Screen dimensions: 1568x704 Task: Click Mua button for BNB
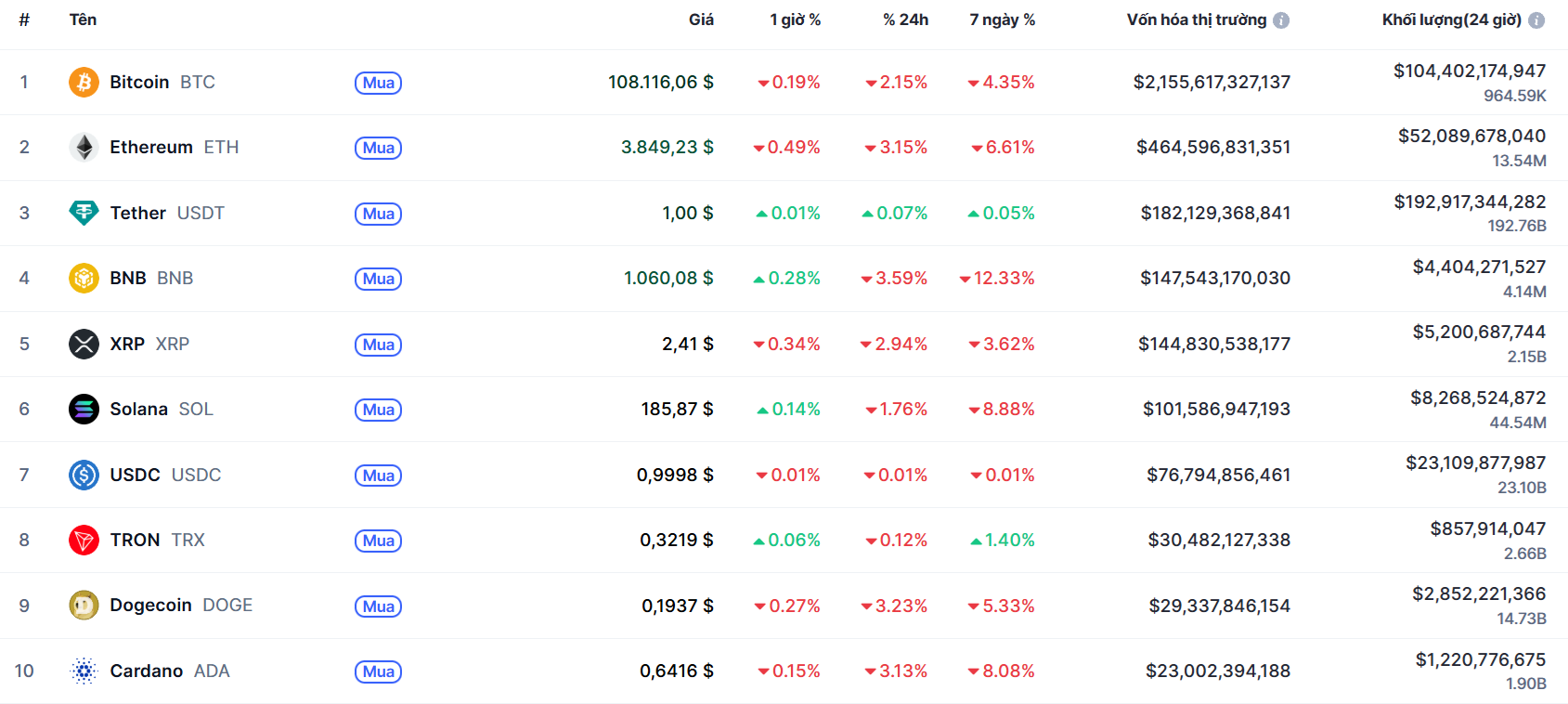[379, 279]
